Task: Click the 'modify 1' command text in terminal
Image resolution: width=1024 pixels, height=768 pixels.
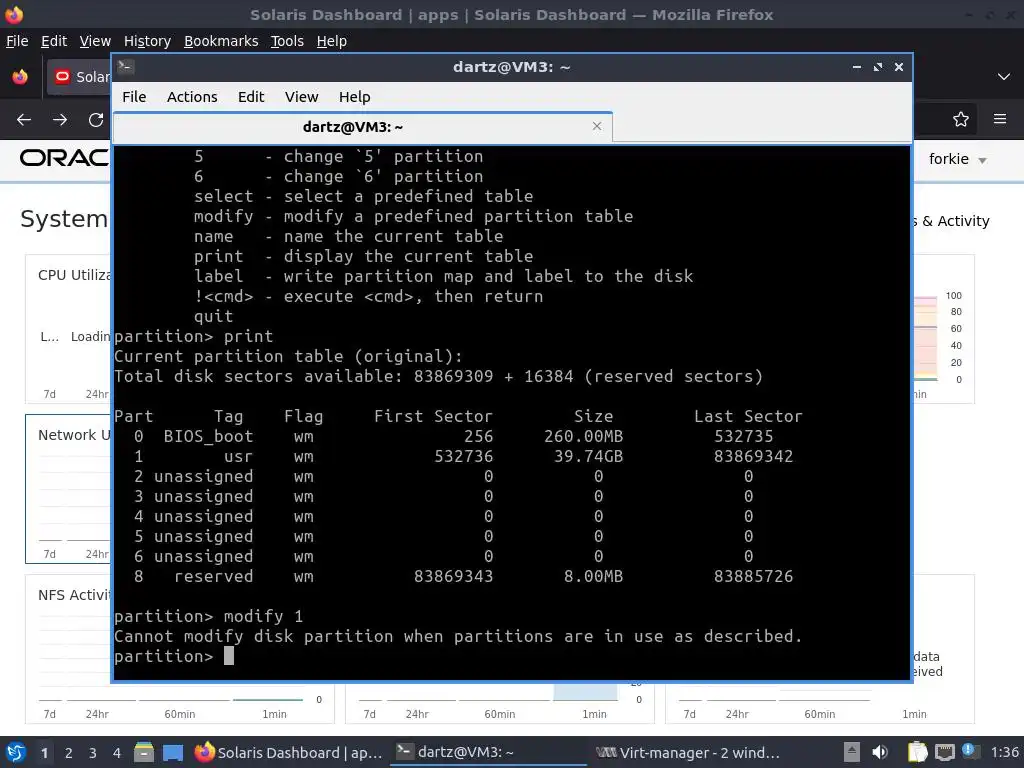Action: [x=263, y=616]
